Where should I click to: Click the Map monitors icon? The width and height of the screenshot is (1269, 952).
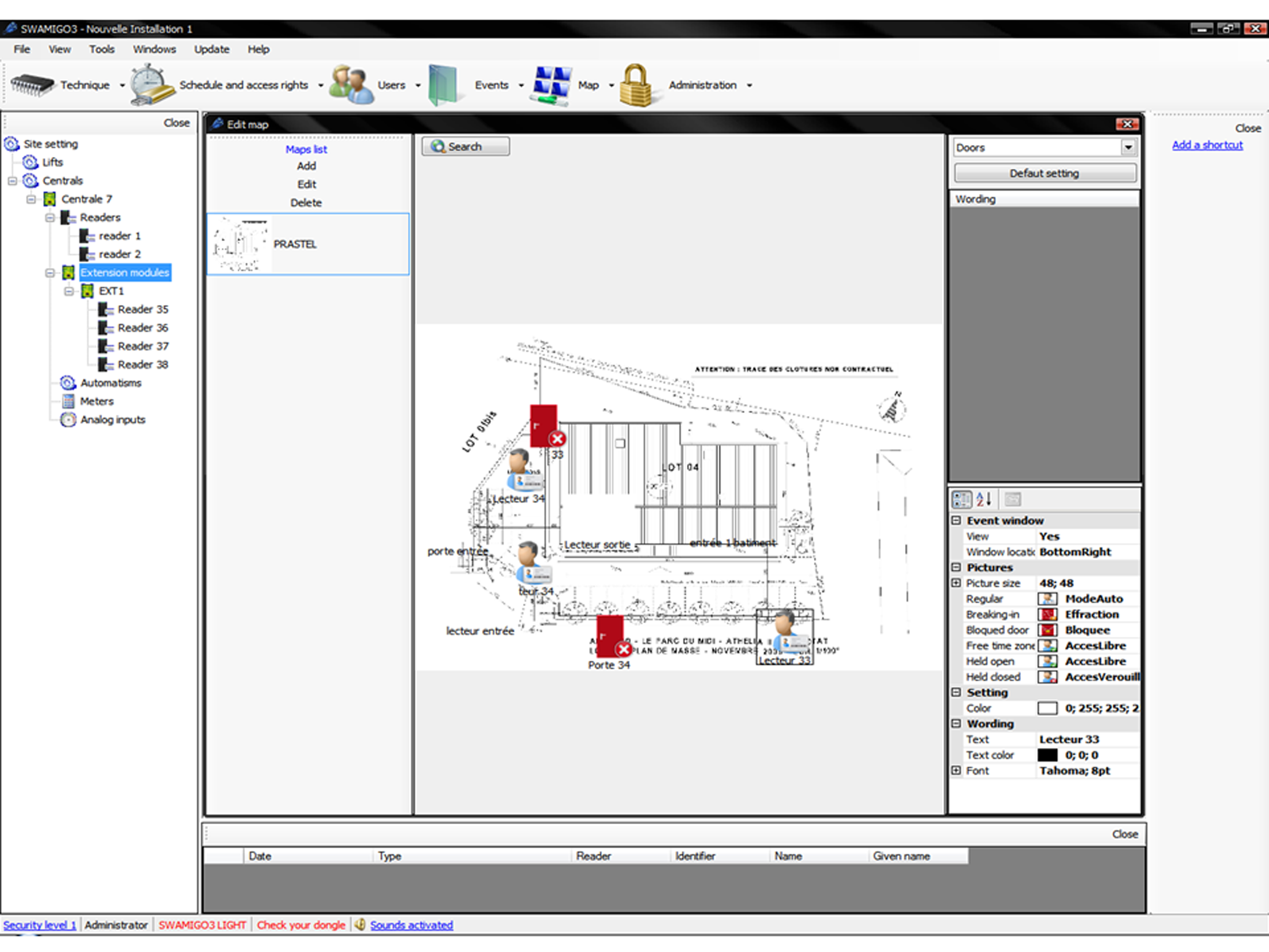(551, 85)
